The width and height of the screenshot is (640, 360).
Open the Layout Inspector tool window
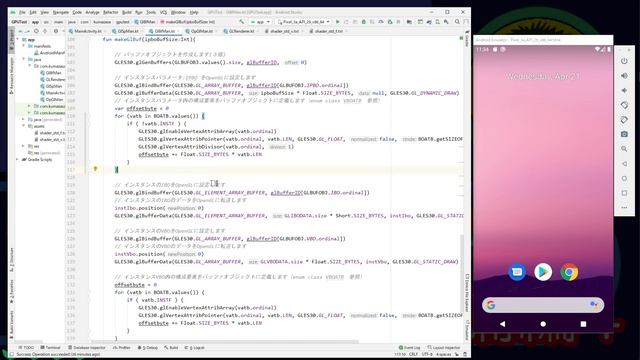tap(444, 347)
